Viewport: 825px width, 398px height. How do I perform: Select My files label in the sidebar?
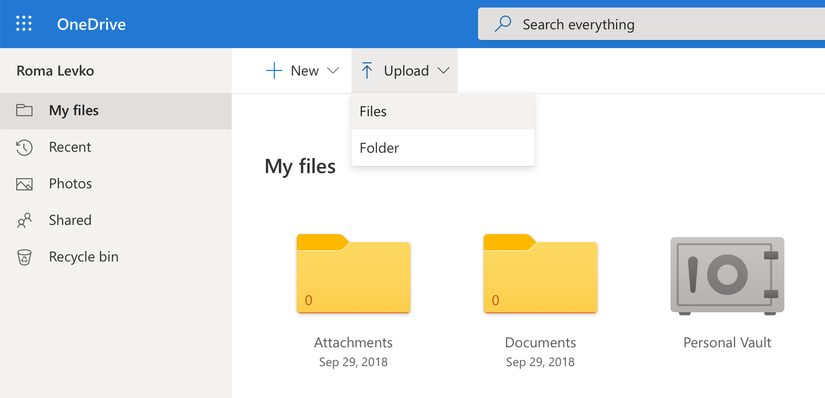pyautogui.click(x=74, y=111)
